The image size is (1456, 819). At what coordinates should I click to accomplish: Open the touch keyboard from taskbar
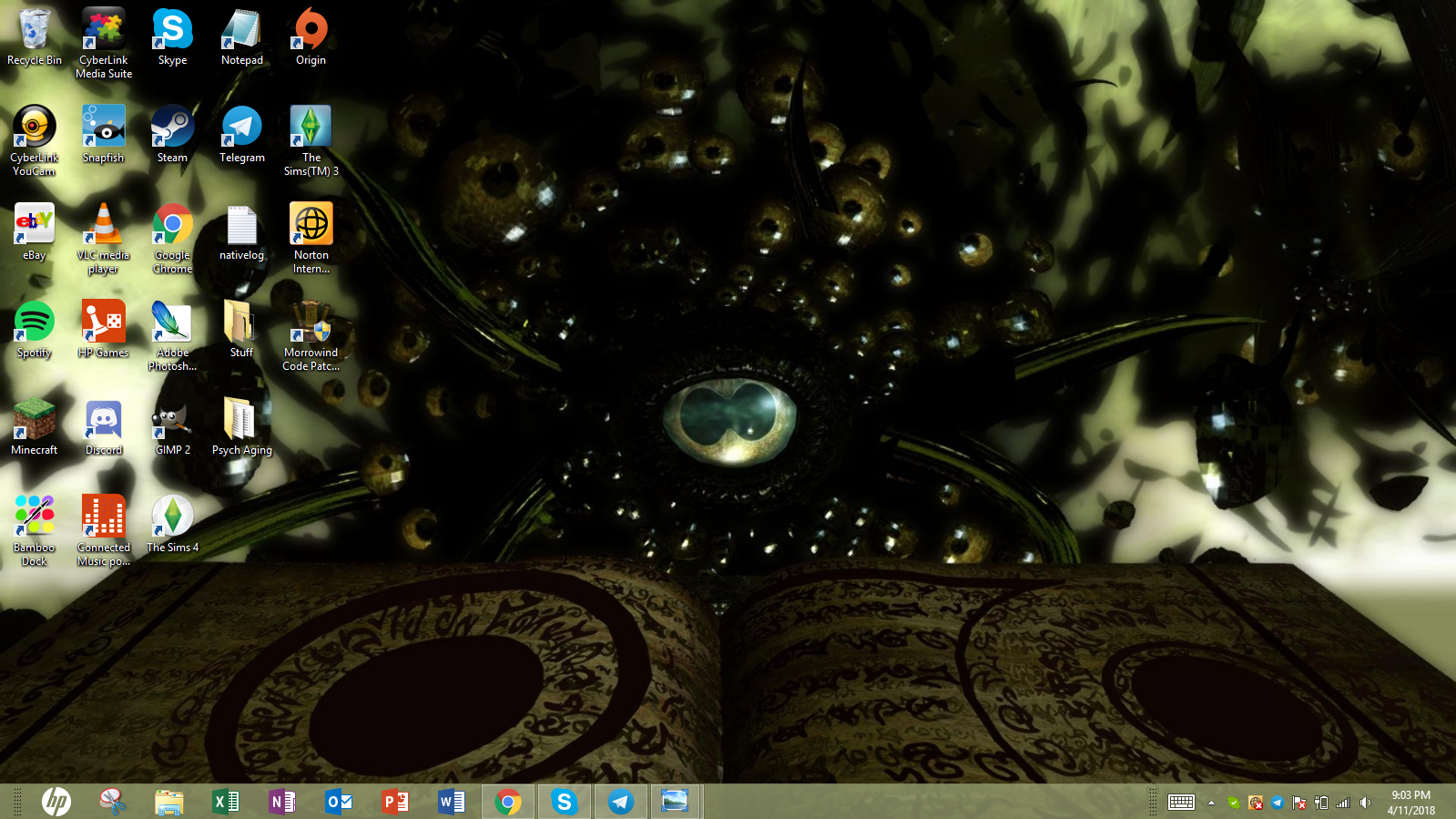[1181, 803]
